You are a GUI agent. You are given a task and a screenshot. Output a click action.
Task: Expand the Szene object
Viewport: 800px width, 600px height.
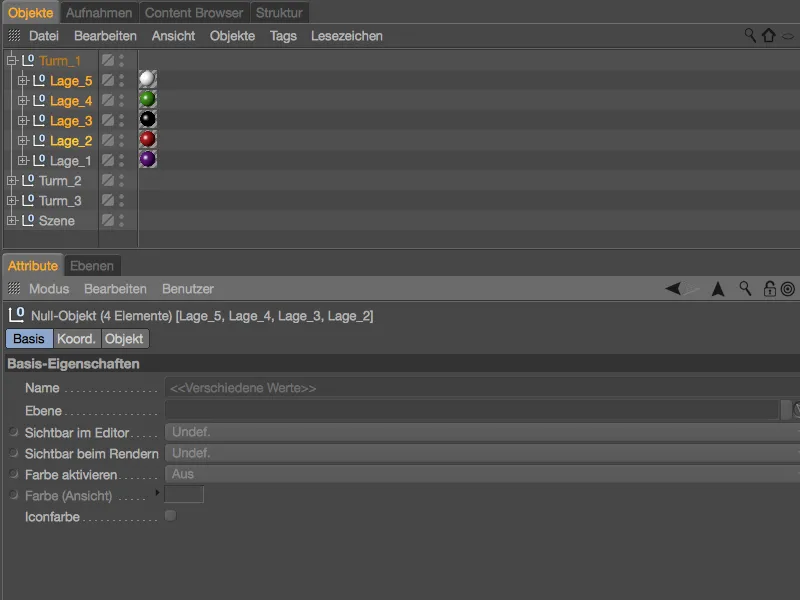coord(12,220)
